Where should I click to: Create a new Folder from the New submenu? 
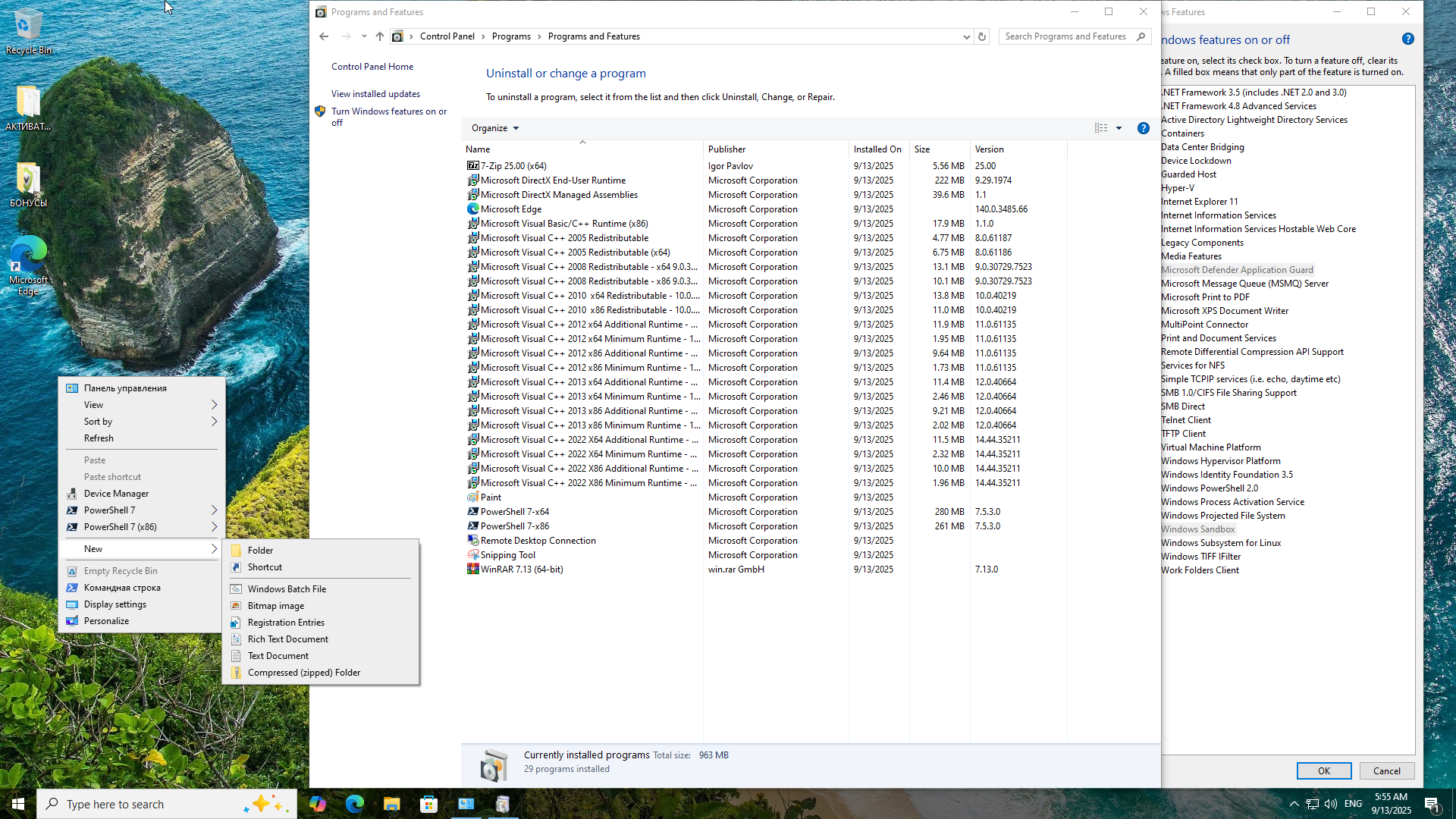(x=321, y=551)
